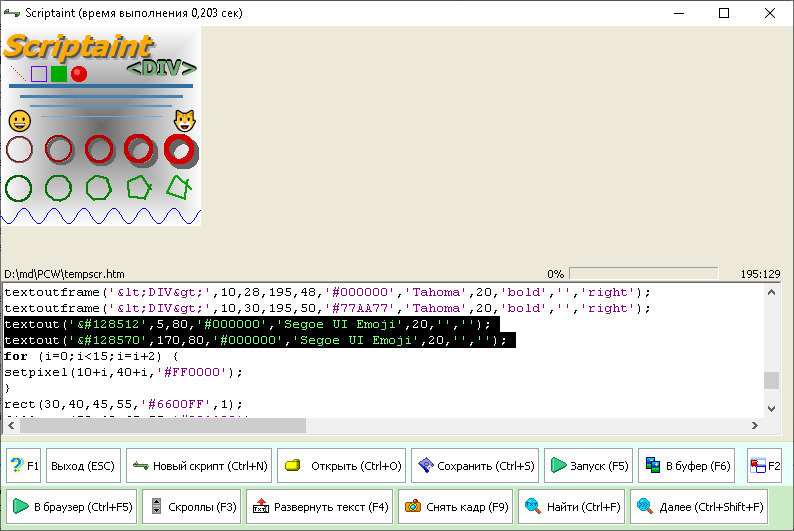Find next match with Далее button
Viewport: 794px width, 531px height.
pos(699,507)
